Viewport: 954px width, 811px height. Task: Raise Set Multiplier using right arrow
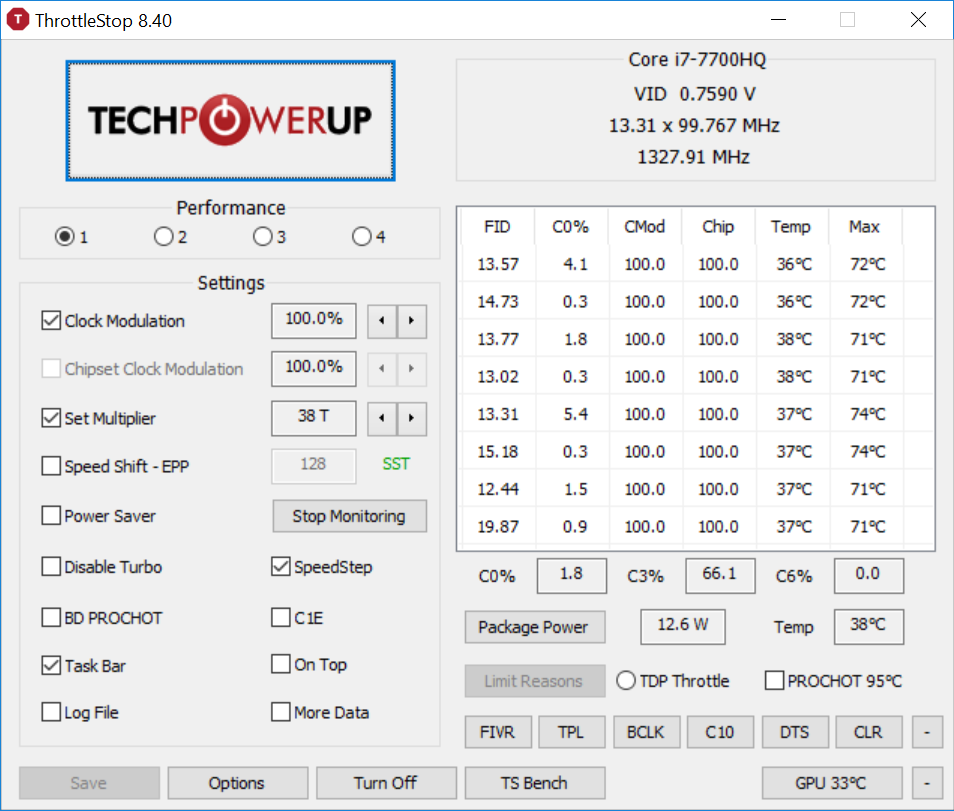pyautogui.click(x=412, y=418)
